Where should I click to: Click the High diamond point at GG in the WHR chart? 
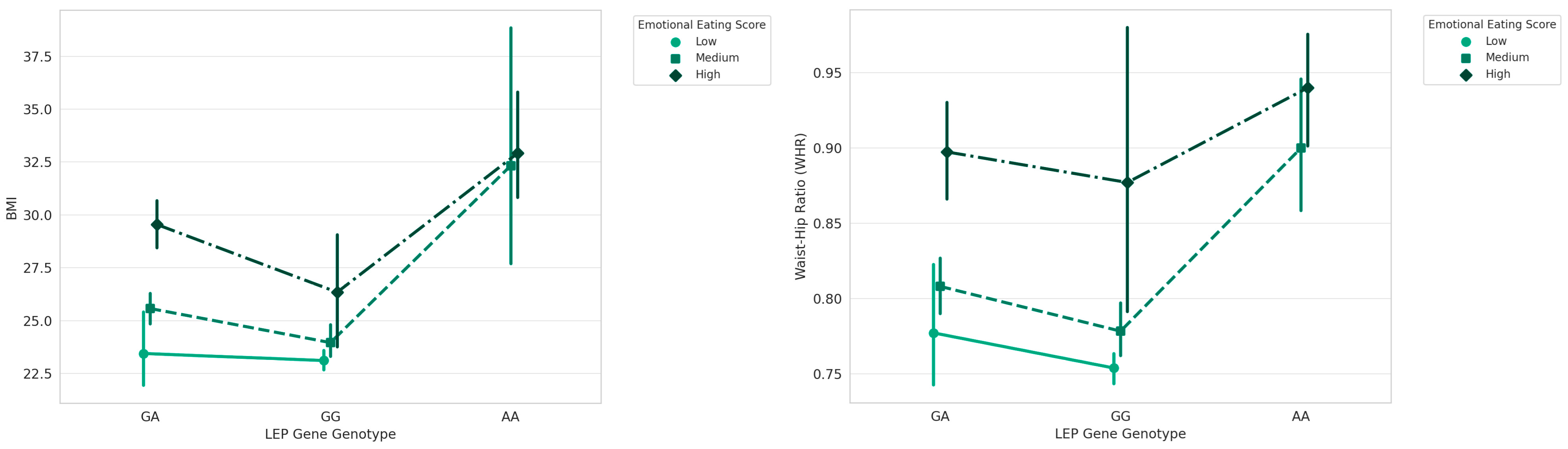(1127, 182)
